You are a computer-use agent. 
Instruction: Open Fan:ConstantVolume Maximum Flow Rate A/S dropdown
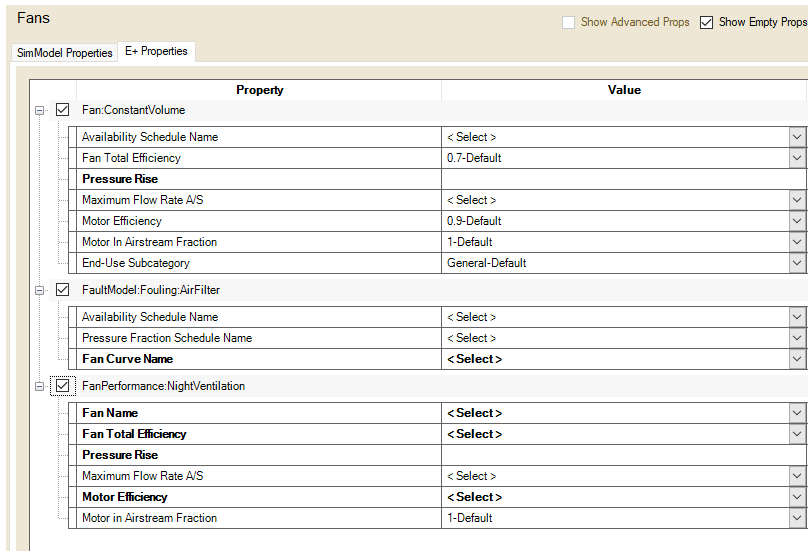(x=797, y=200)
